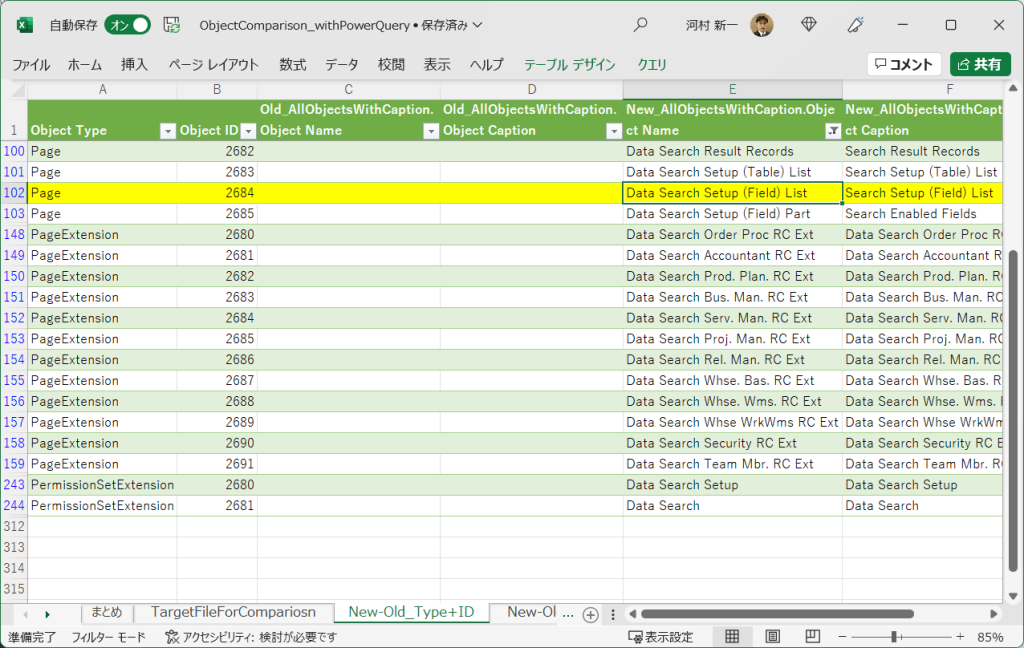
Task: Open the file name dropdown in title bar
Action: [x=478, y=25]
